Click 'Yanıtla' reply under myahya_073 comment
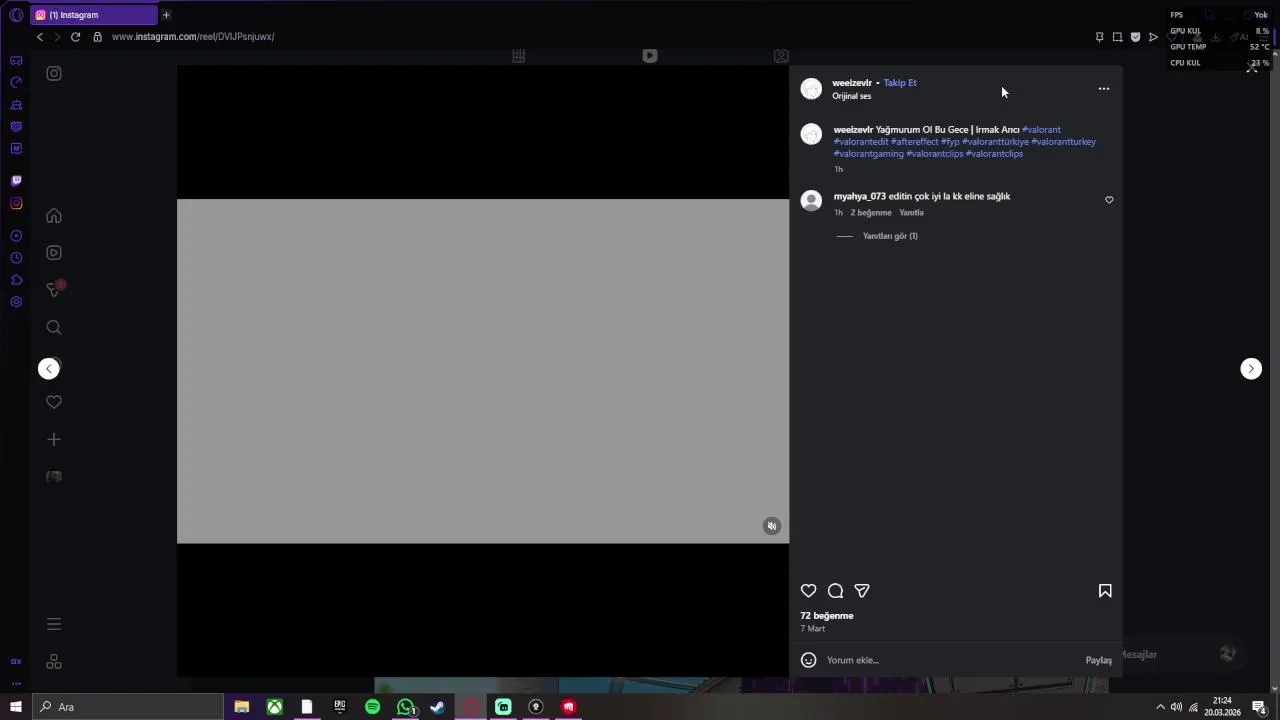 coord(911,213)
